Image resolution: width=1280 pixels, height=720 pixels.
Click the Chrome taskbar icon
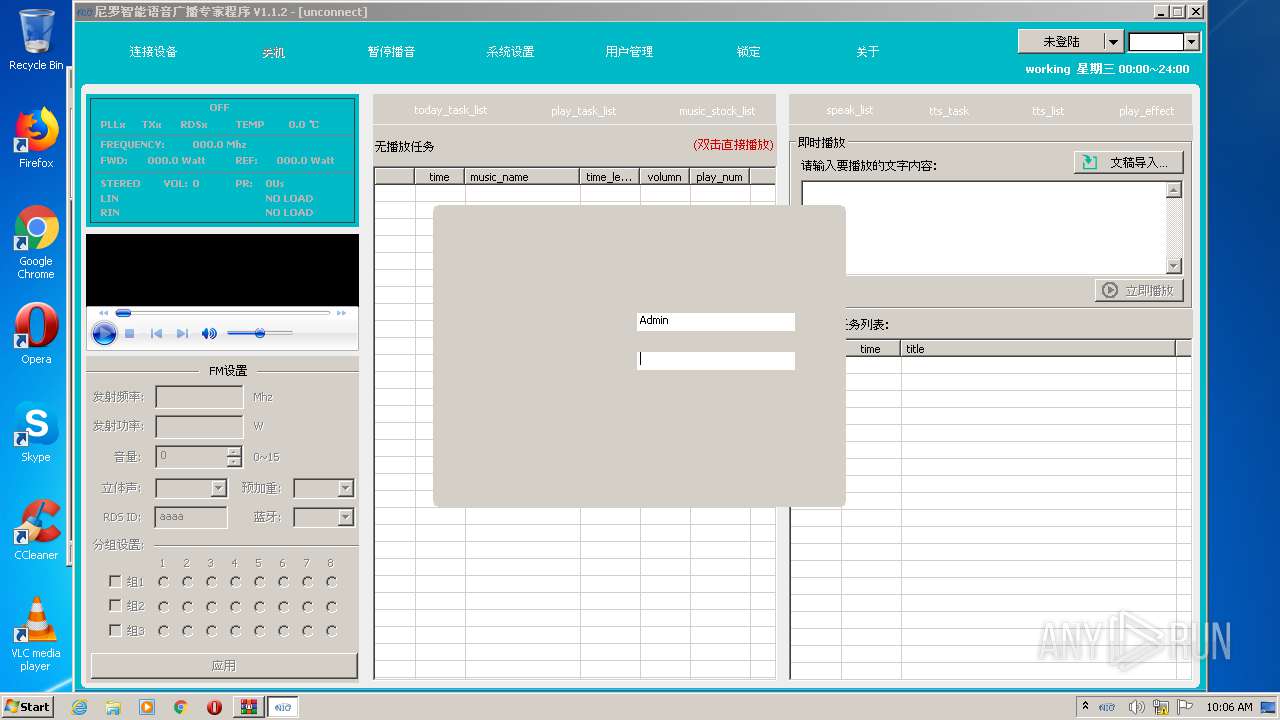181,707
